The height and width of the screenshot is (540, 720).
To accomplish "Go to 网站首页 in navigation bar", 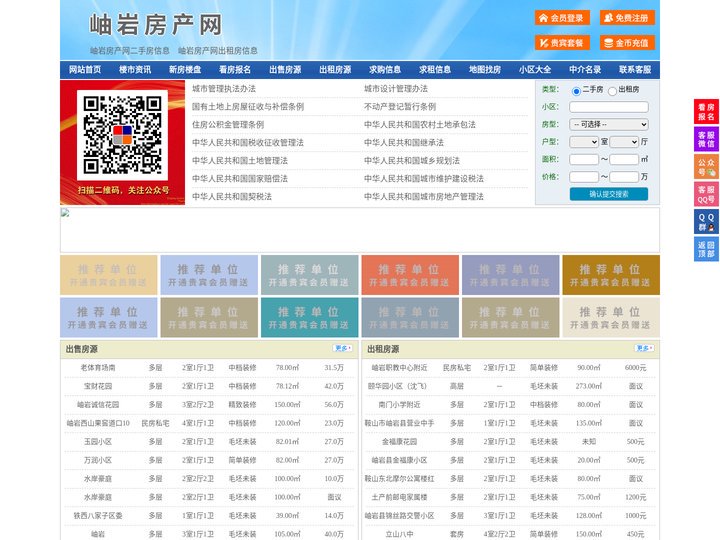I will click(85, 70).
